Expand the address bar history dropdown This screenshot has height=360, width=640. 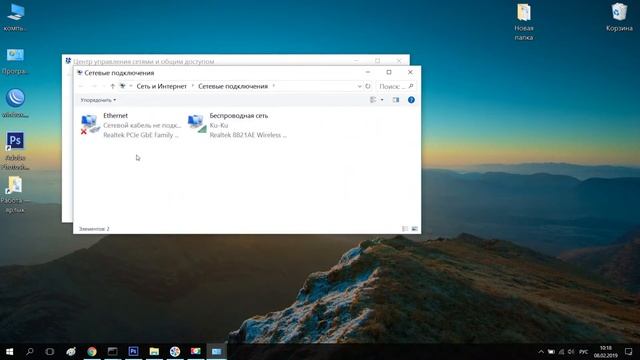pos(359,86)
